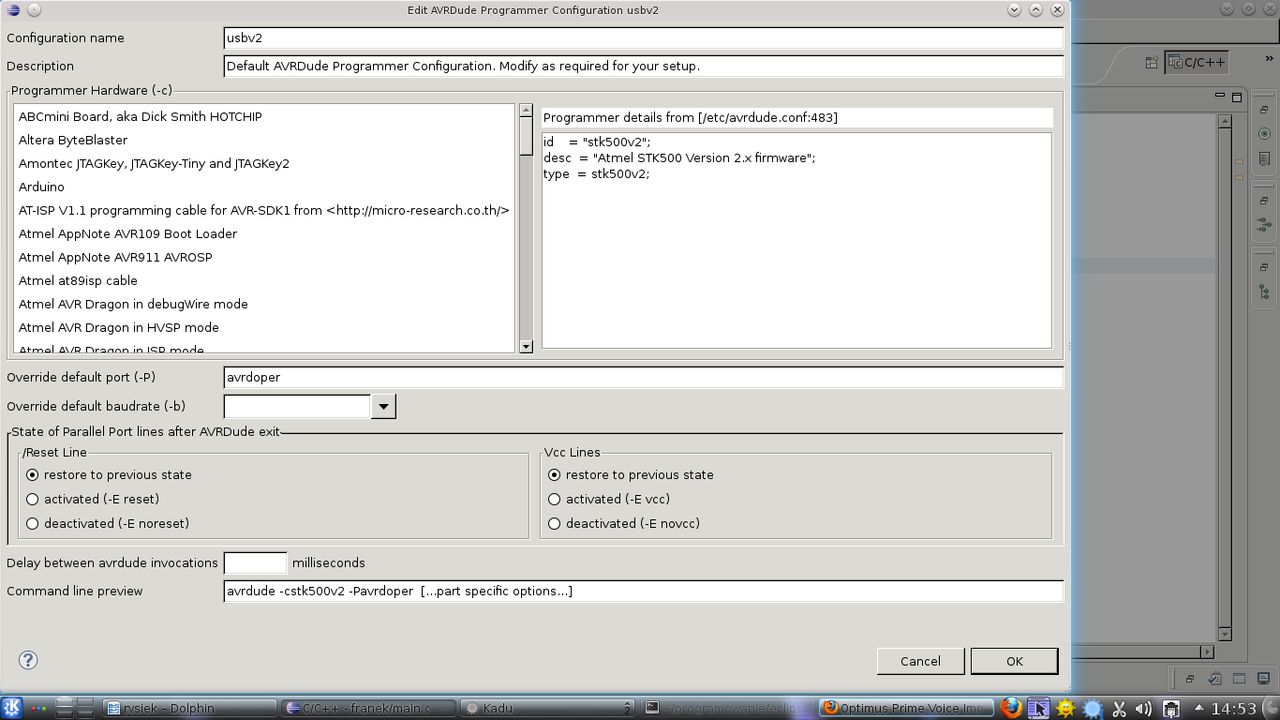The height and width of the screenshot is (720, 1280).
Task: Click Open Perspective icon in Eclipse window
Action: pyautogui.click(x=1151, y=62)
